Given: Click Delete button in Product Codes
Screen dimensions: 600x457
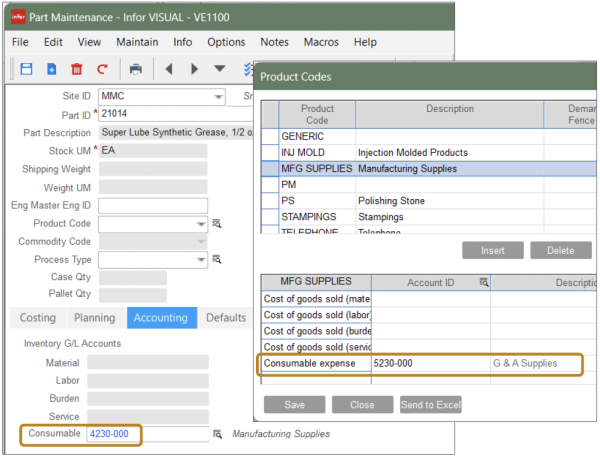Looking at the screenshot, I should [561, 250].
